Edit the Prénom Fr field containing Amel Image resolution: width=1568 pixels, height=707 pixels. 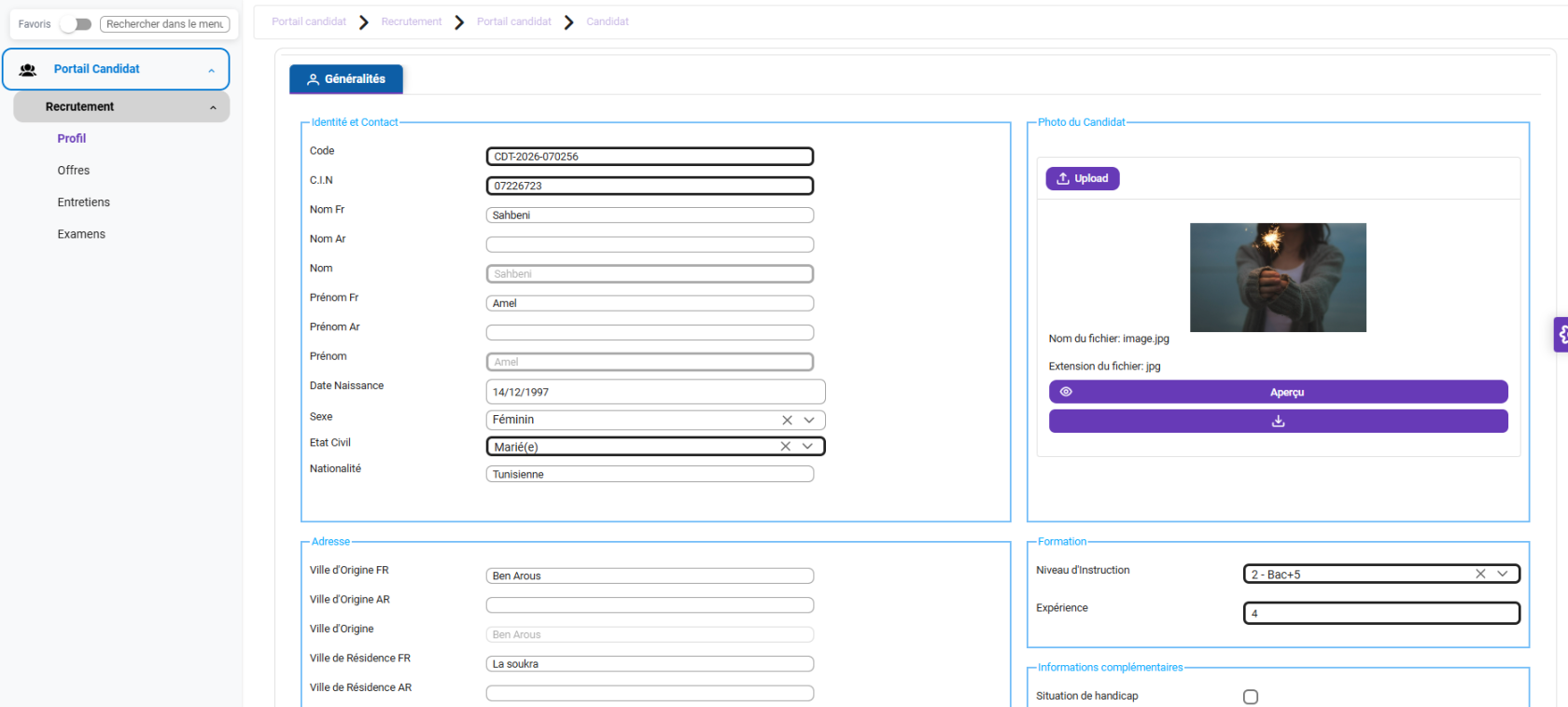pos(650,303)
